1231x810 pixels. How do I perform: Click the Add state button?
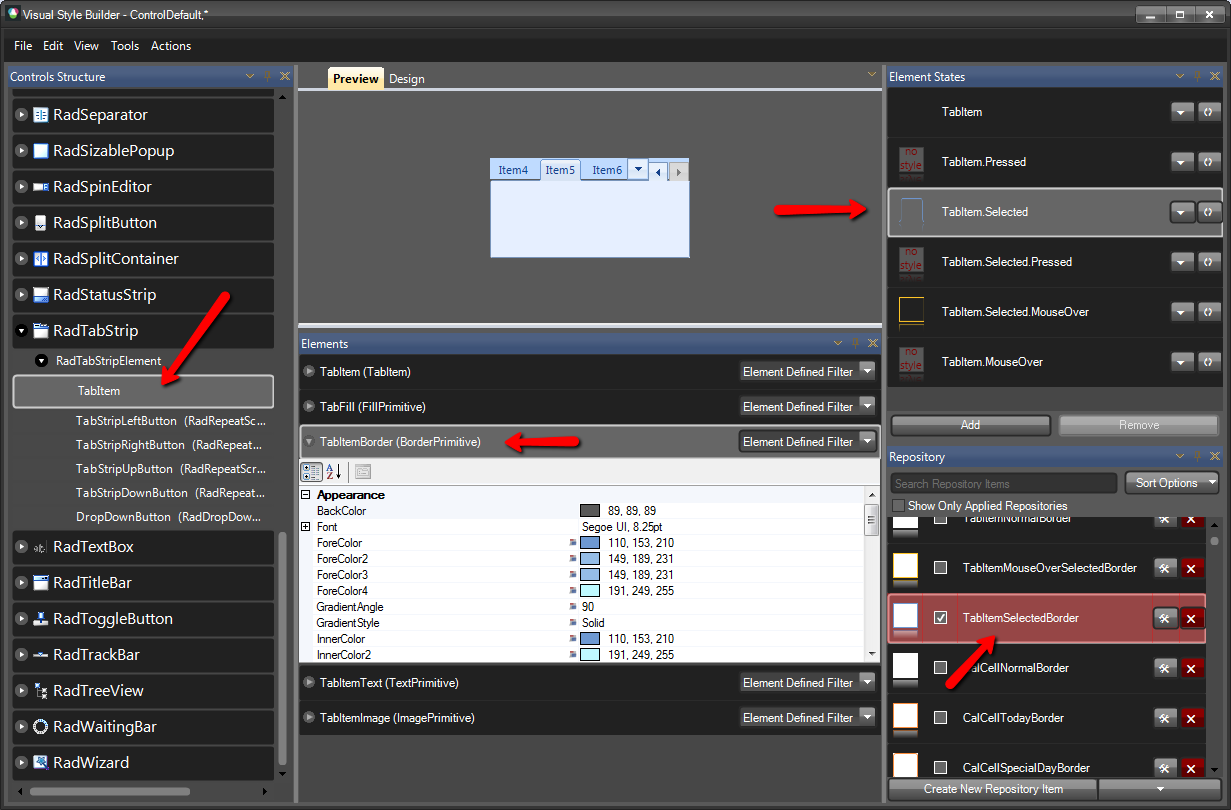(970, 425)
